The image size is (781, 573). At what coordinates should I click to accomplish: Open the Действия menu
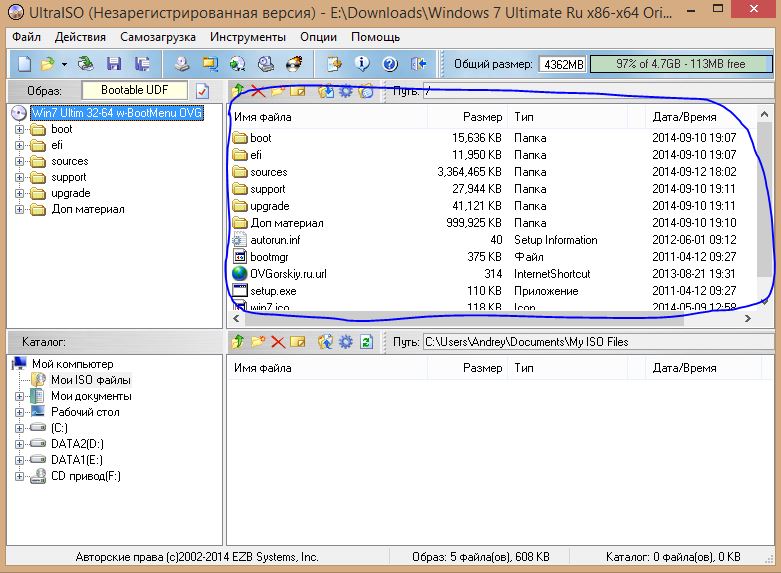(x=80, y=37)
